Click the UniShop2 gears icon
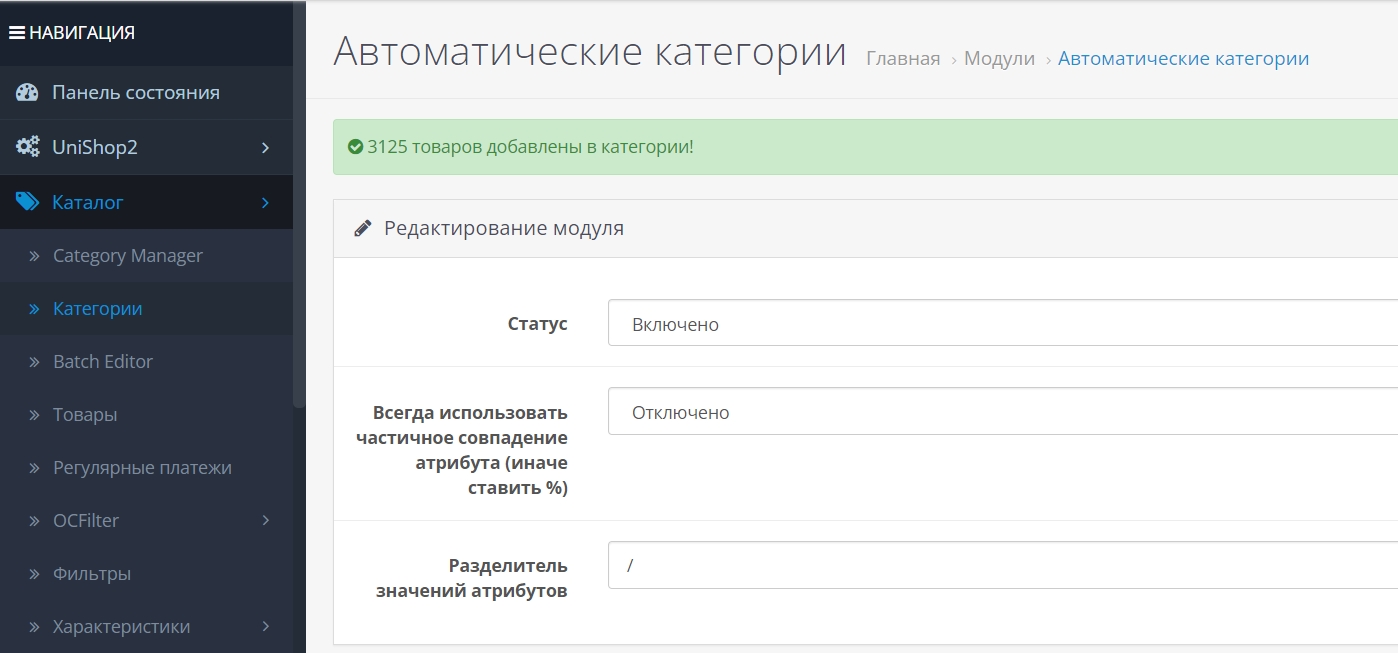Screen dimensions: 1398x653 point(27,148)
